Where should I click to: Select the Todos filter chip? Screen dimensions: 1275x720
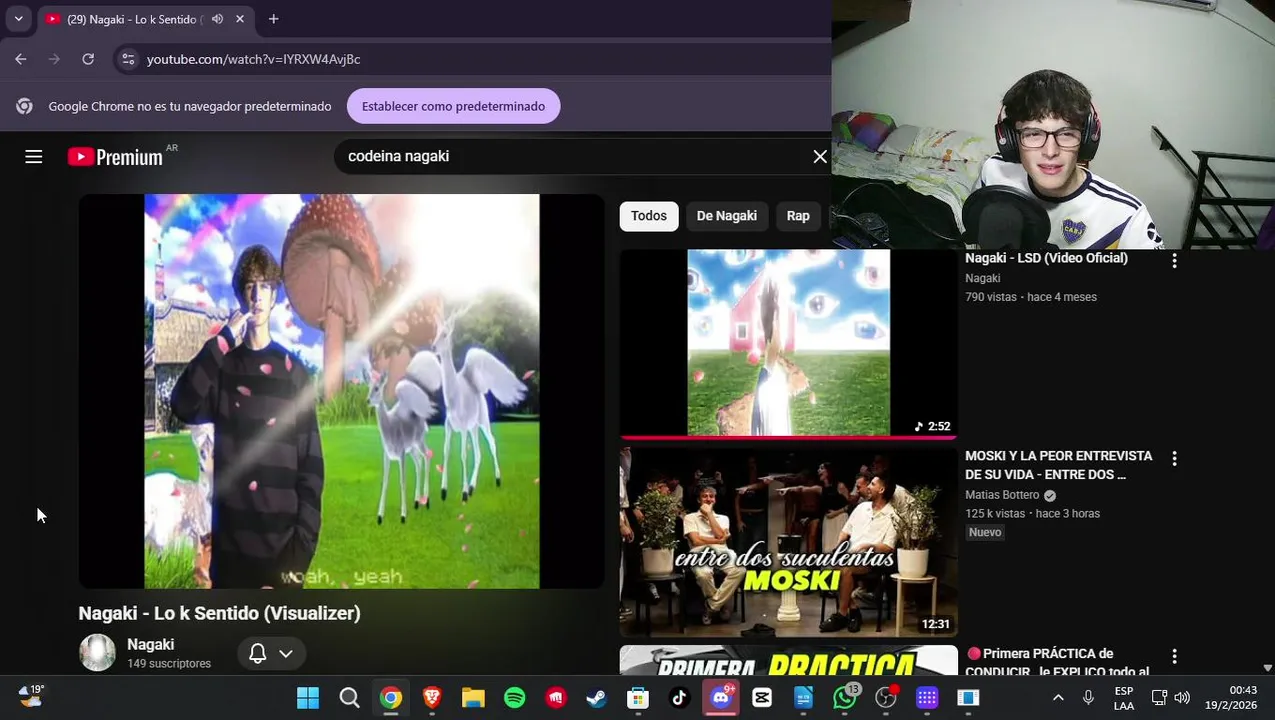[x=649, y=216]
